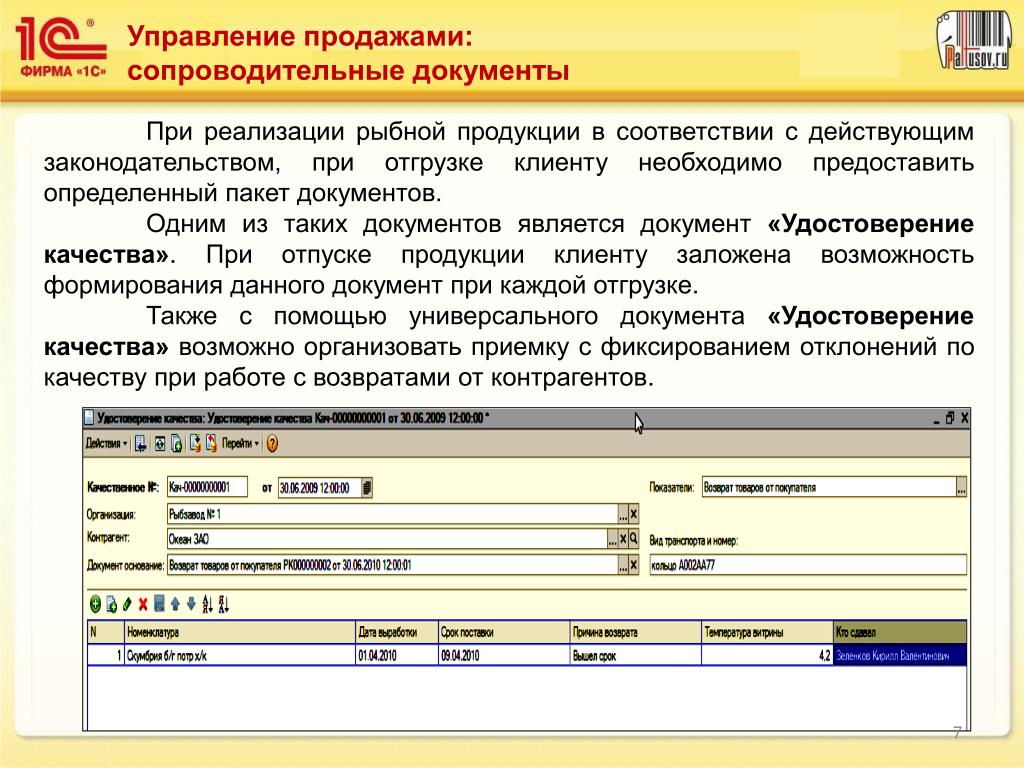Select the cell with date 01.04.2010
Image resolution: width=1024 pixels, height=768 pixels.
396,655
